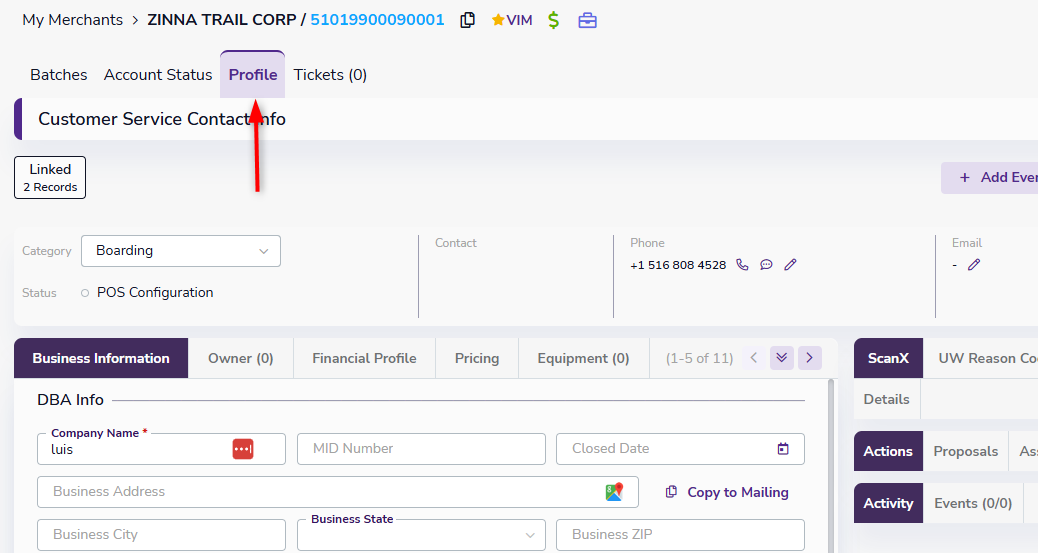Screen dimensions: 1038x553
Task: Click the VIM star icon
Action: 498,20
